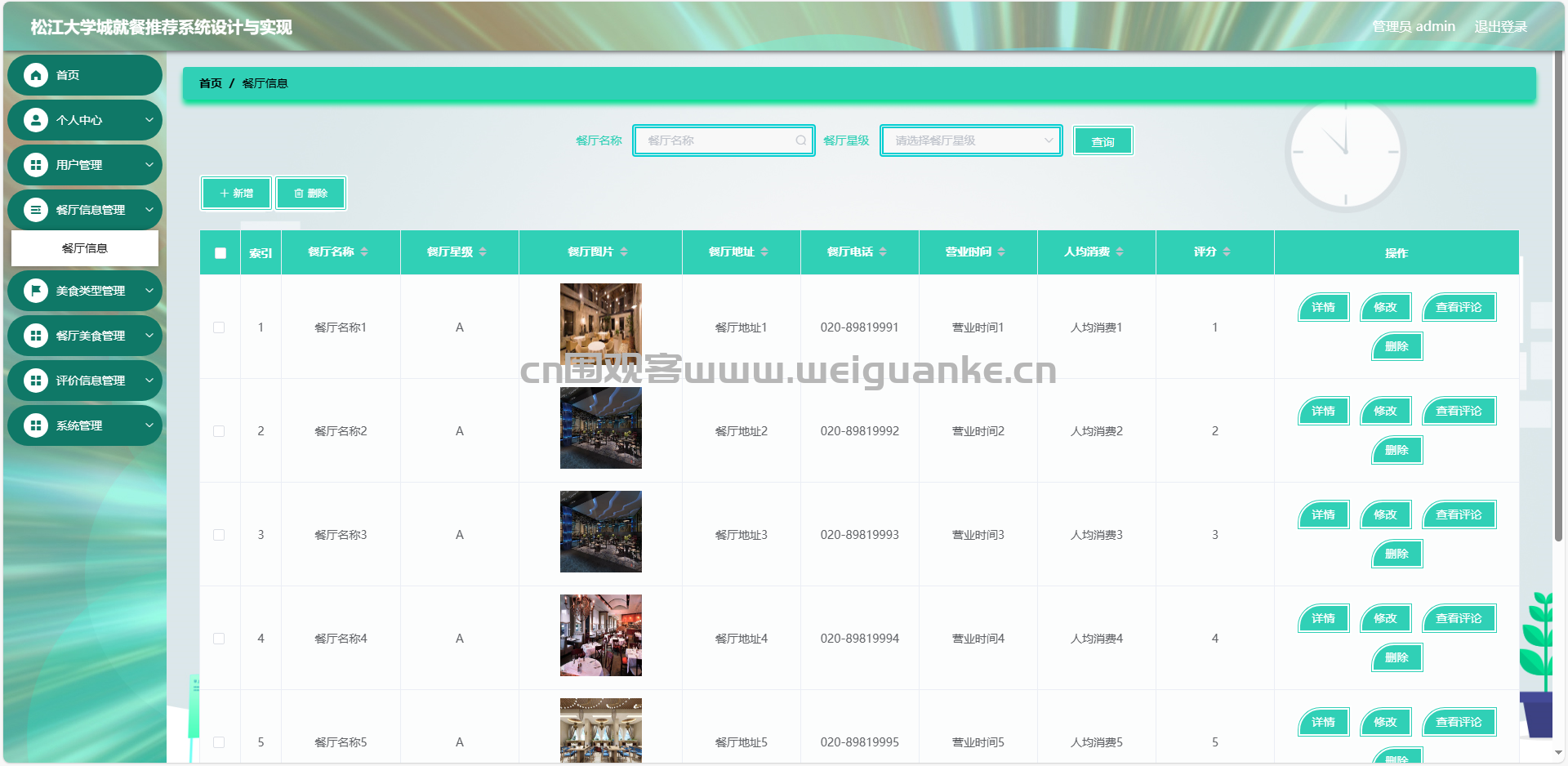Open the 请选择餐厅星级 dropdown
Image resolution: width=1568 pixels, height=766 pixels.
[970, 140]
